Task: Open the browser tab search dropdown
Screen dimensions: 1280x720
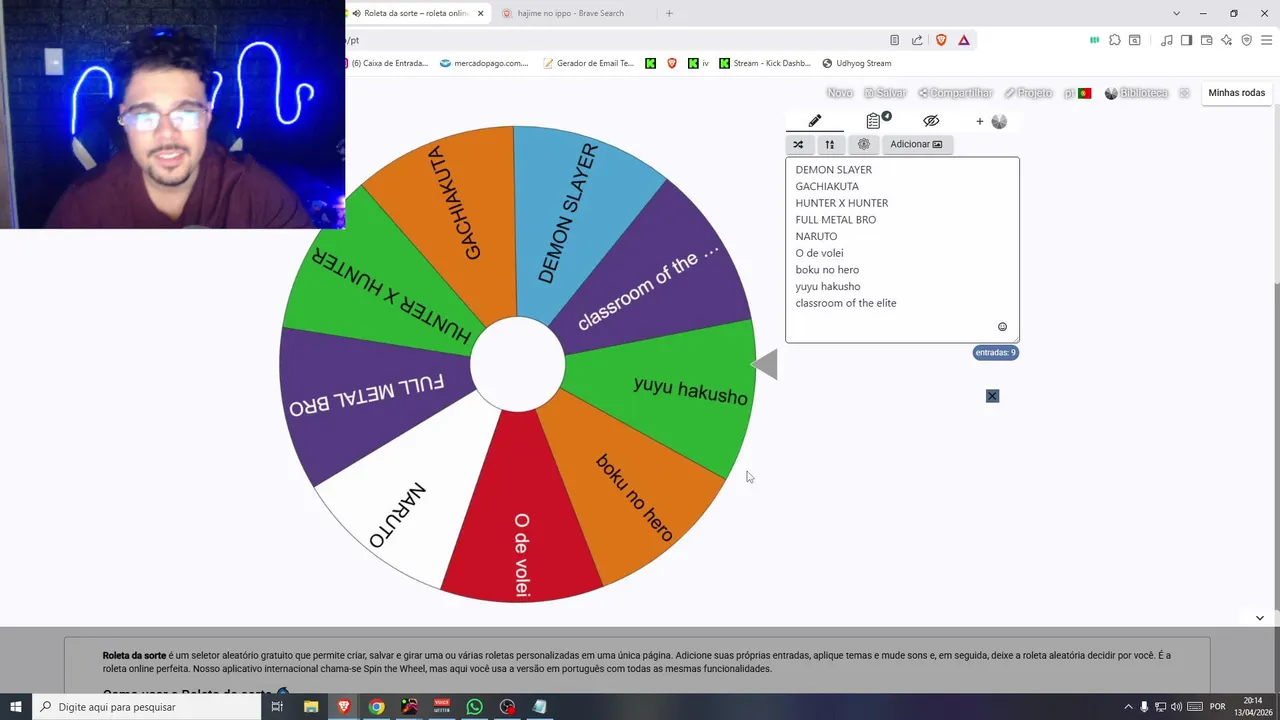Action: (1176, 13)
